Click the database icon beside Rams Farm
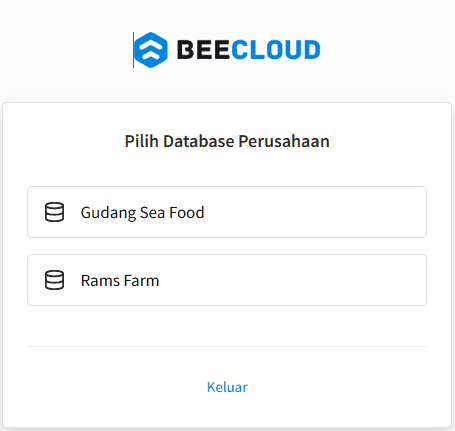 tap(54, 280)
